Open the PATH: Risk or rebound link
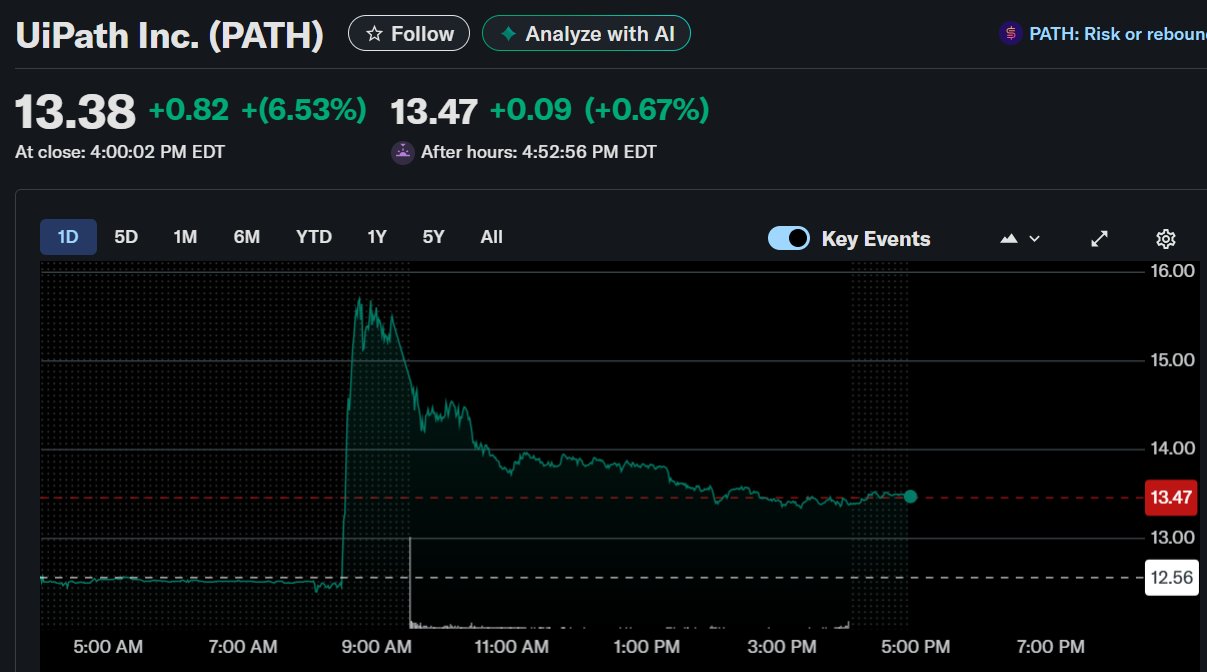Image resolution: width=1207 pixels, height=672 pixels. pyautogui.click(x=1117, y=34)
